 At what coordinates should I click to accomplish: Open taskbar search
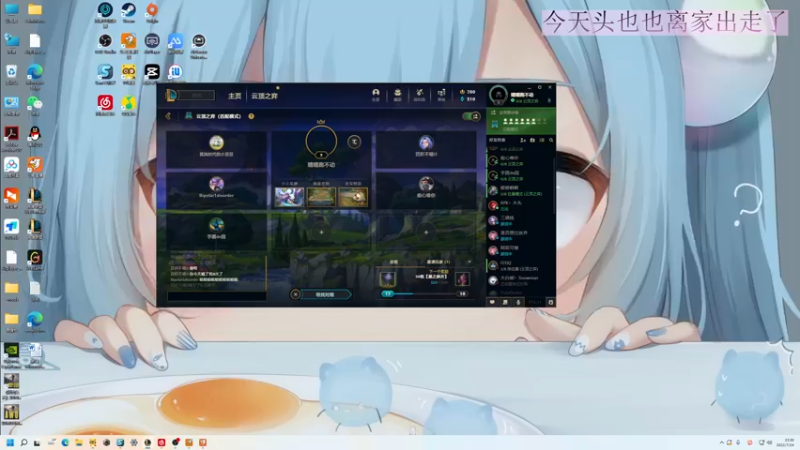pos(23,442)
